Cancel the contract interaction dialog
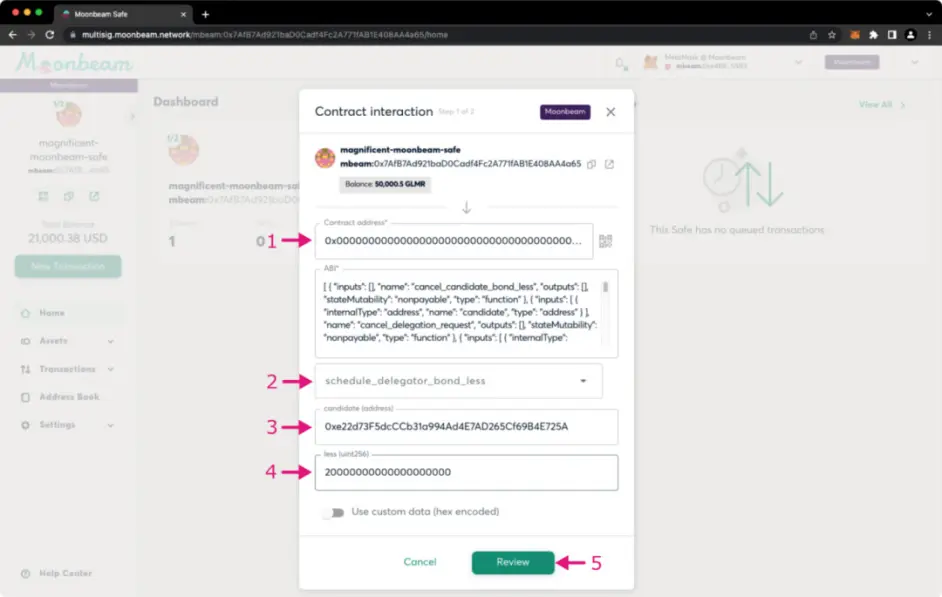Viewport: 942px width, 597px height. tap(420, 562)
